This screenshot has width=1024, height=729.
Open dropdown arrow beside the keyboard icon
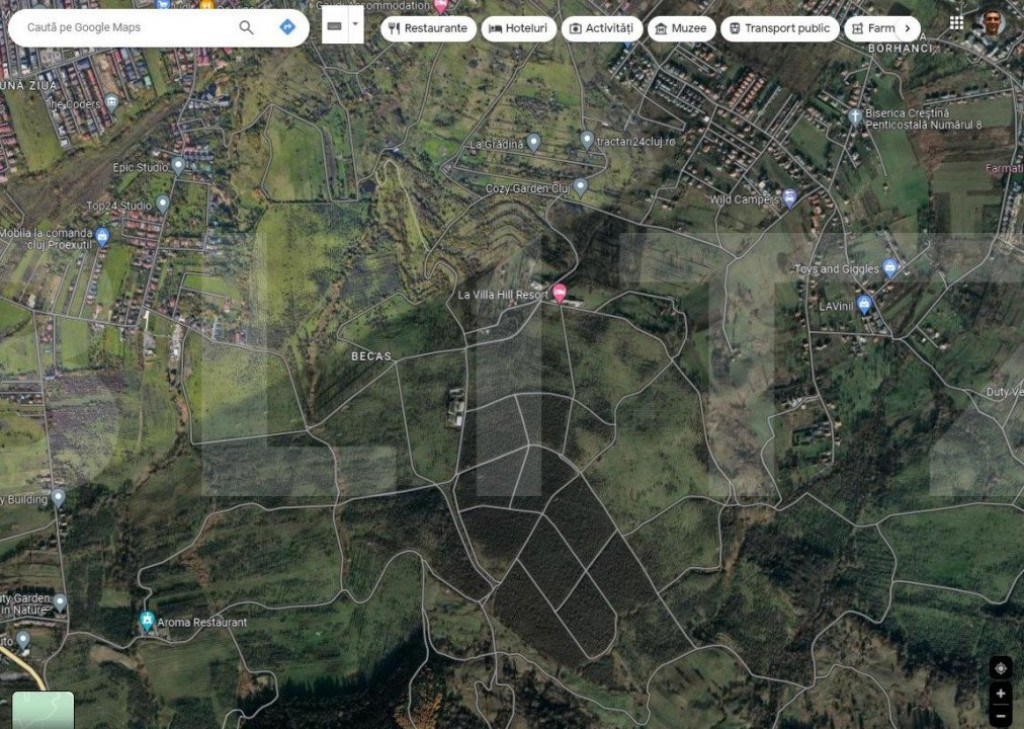355,25
